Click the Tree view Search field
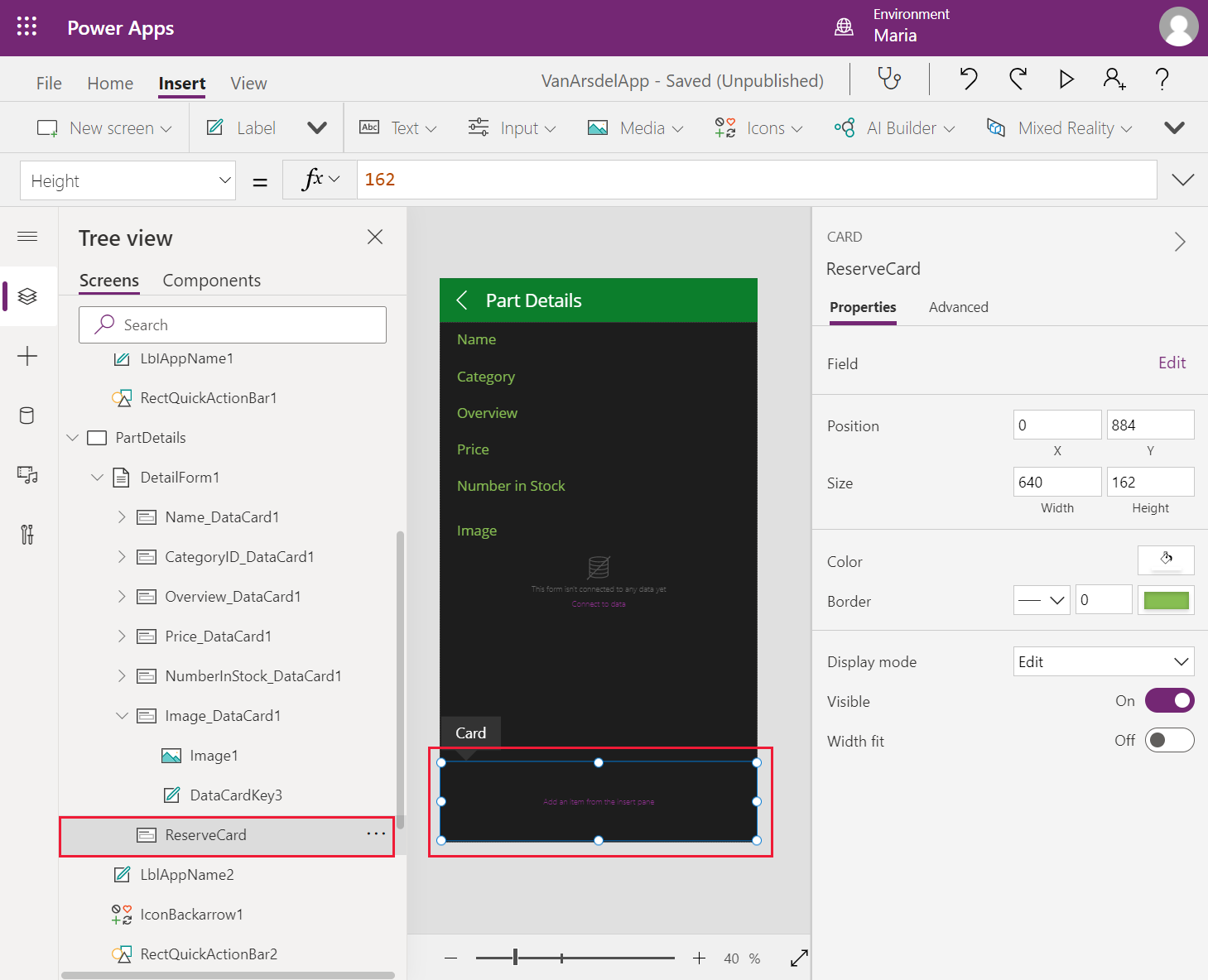Viewport: 1208px width, 980px height. (233, 325)
